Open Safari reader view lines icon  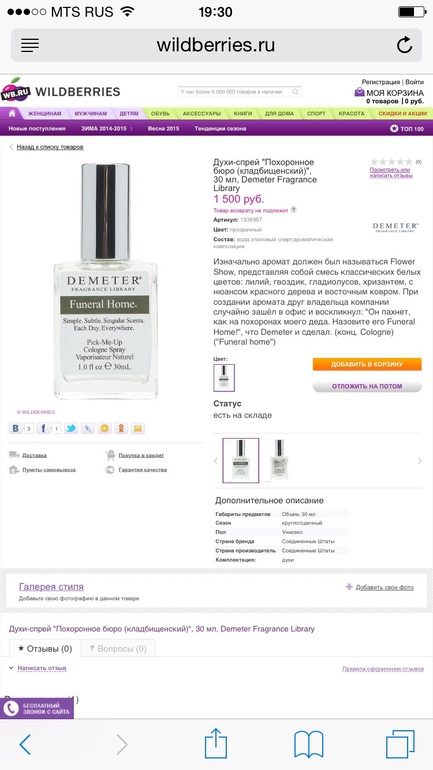click(30, 45)
